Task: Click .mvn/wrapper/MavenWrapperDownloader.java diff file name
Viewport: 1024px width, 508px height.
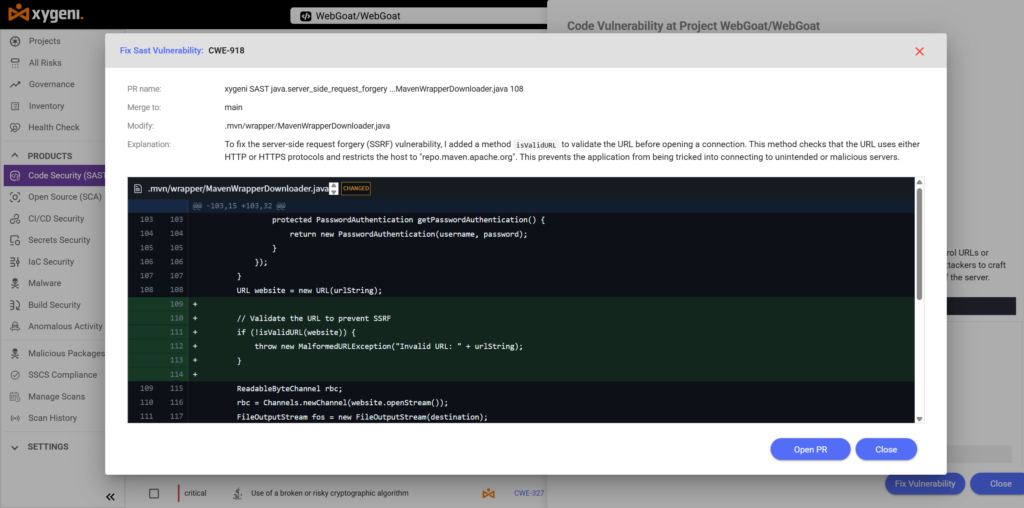Action: coord(238,189)
